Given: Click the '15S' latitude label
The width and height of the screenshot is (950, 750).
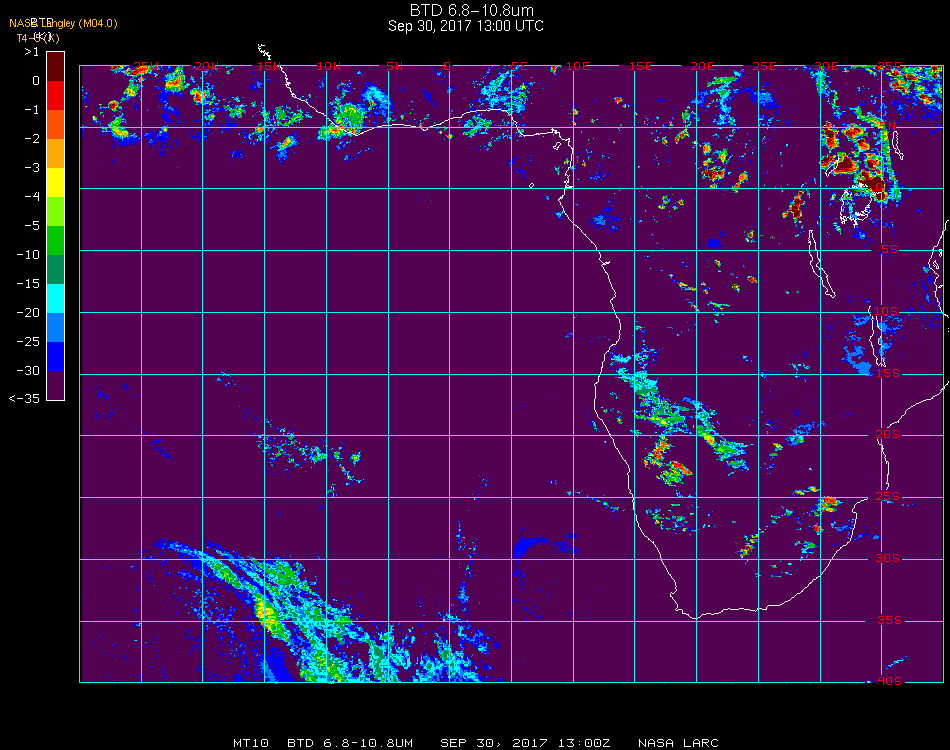Looking at the screenshot, I should pos(888,373).
